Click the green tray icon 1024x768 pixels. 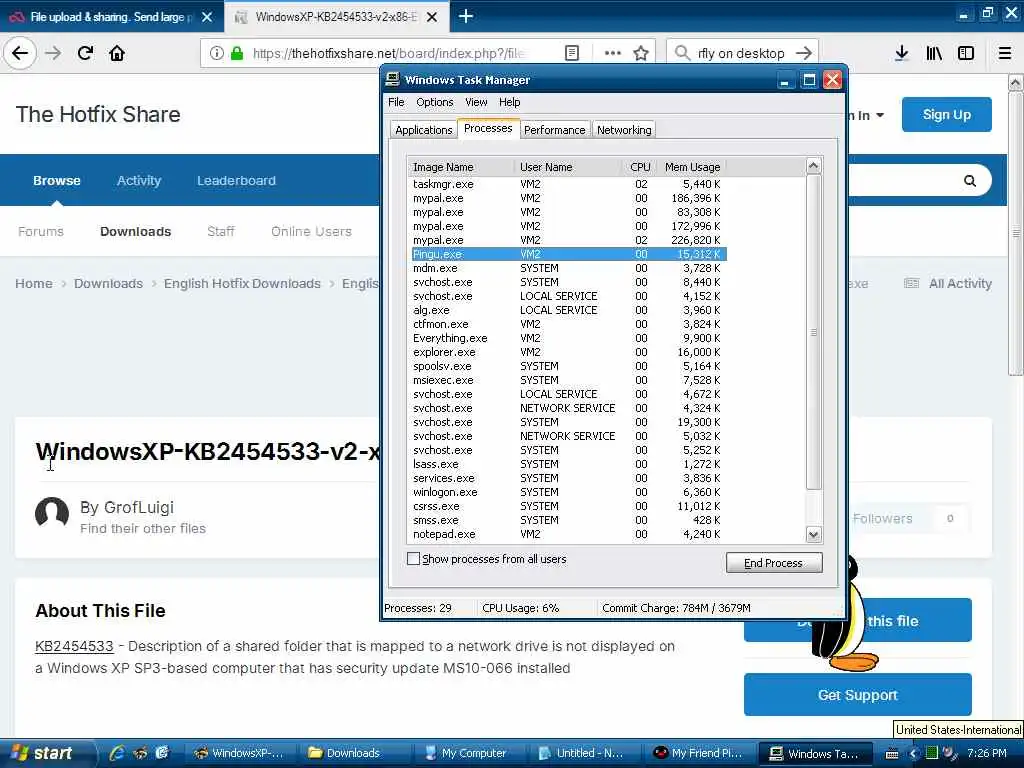coord(931,753)
